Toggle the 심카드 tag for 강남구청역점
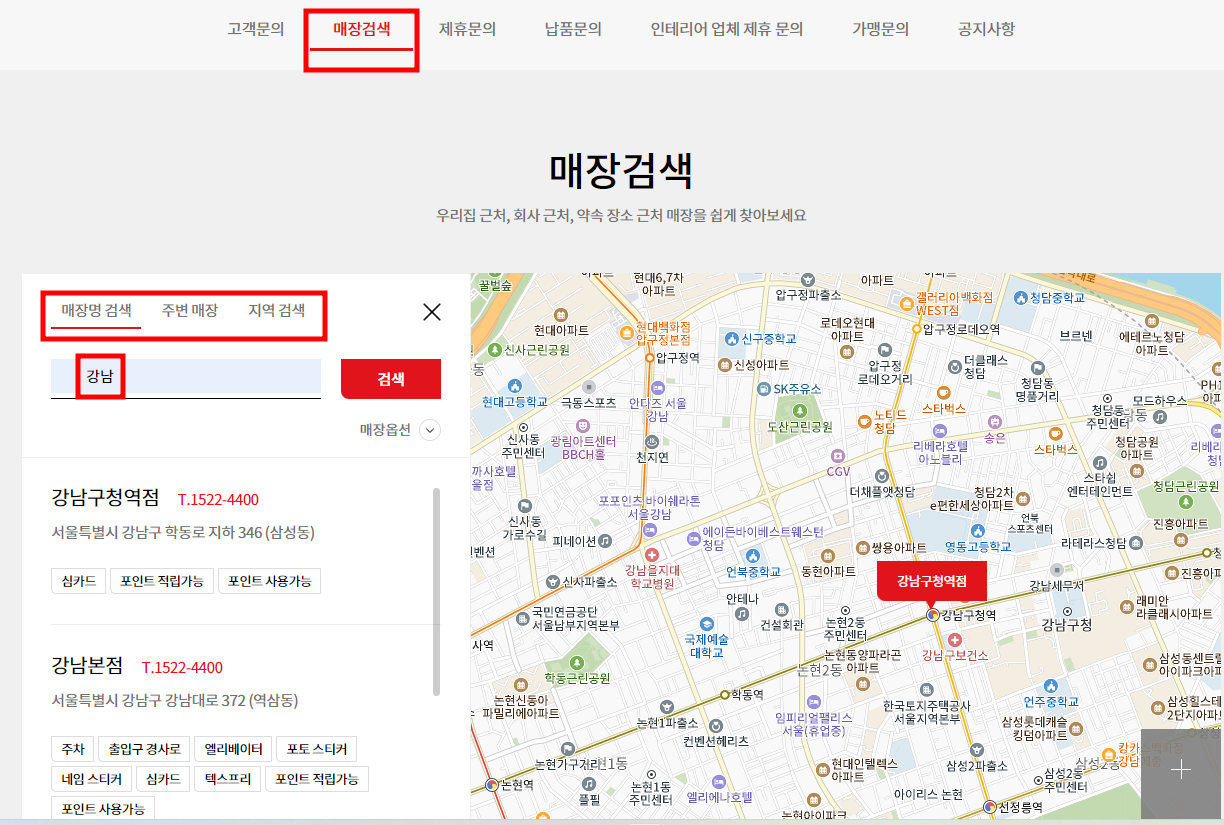The height and width of the screenshot is (825, 1224). click(78, 580)
